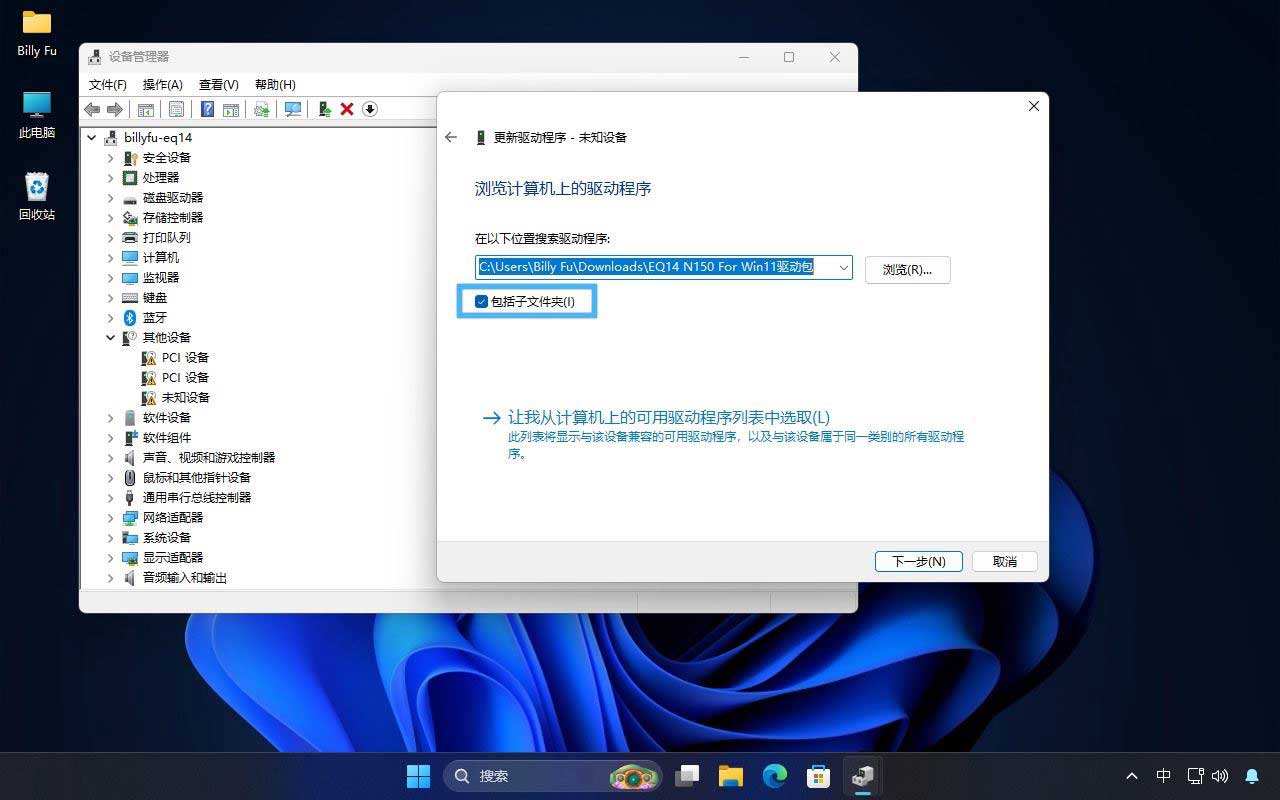Click the 下一步(N) button

[918, 561]
